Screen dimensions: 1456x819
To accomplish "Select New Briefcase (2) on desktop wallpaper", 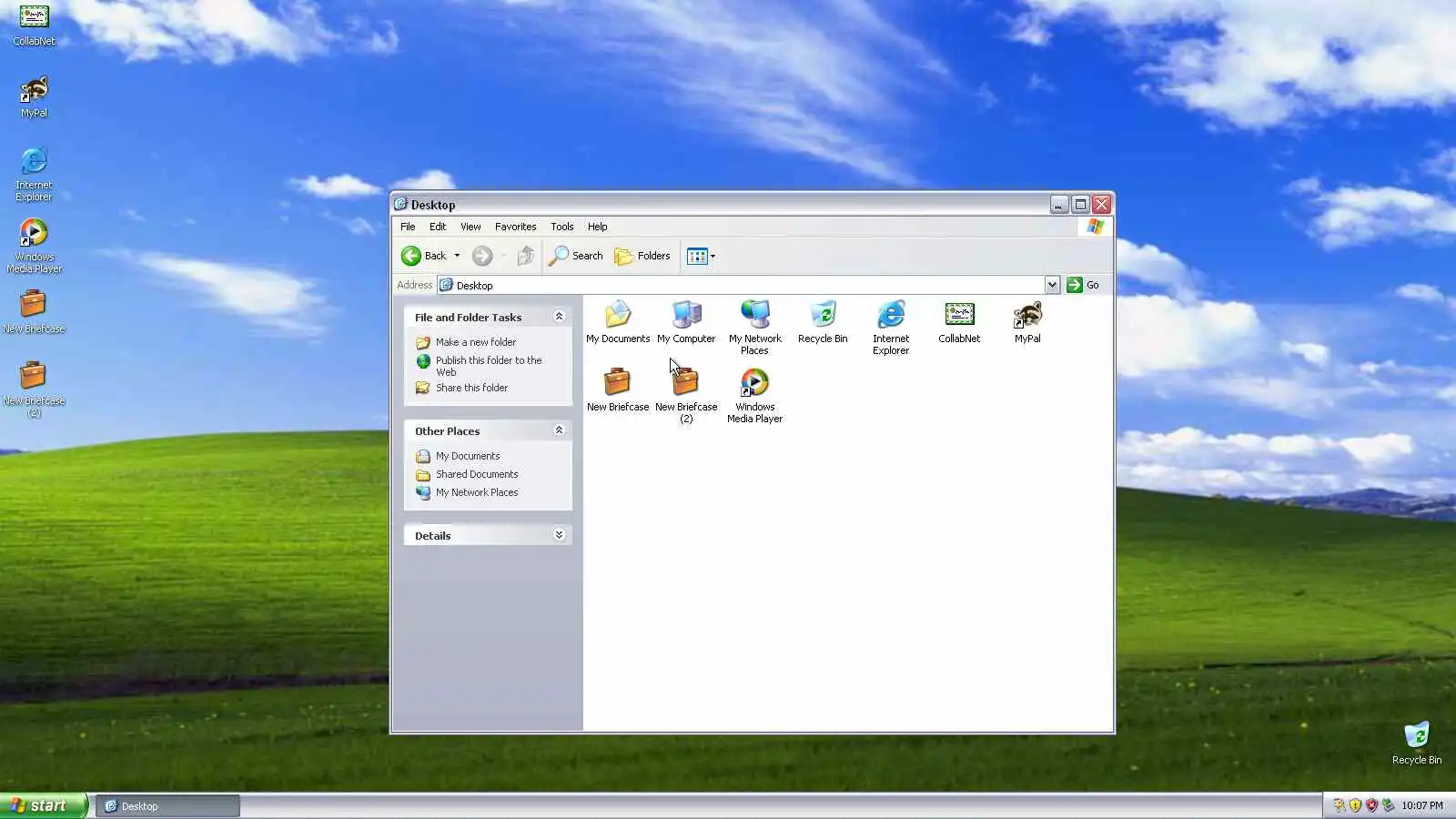I will click(x=34, y=389).
